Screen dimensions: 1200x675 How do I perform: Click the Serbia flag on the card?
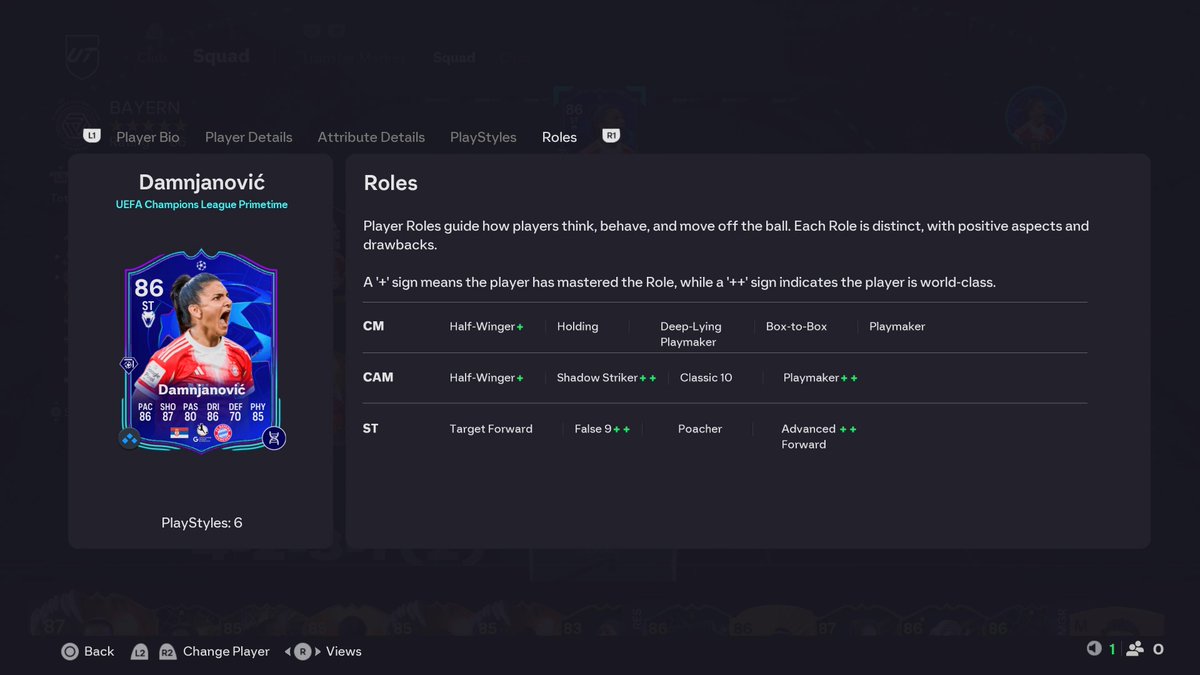(179, 433)
